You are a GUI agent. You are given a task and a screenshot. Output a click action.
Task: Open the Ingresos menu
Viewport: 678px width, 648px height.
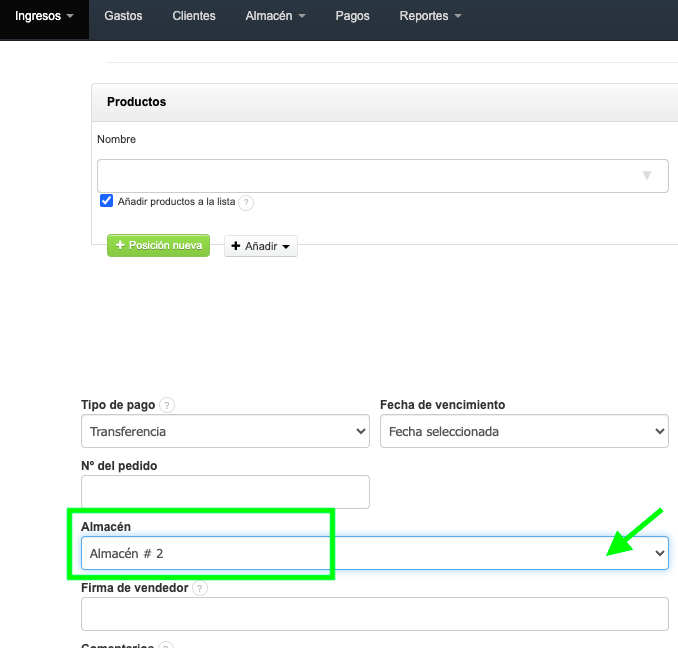[44, 17]
